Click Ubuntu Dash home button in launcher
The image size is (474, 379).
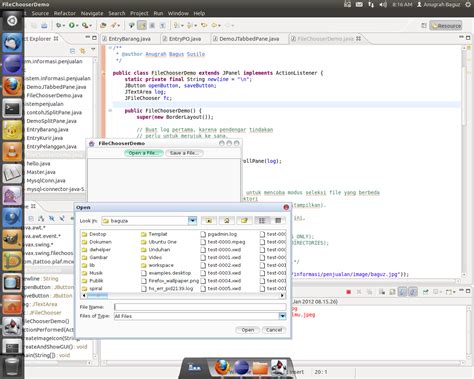pyautogui.click(x=12, y=21)
